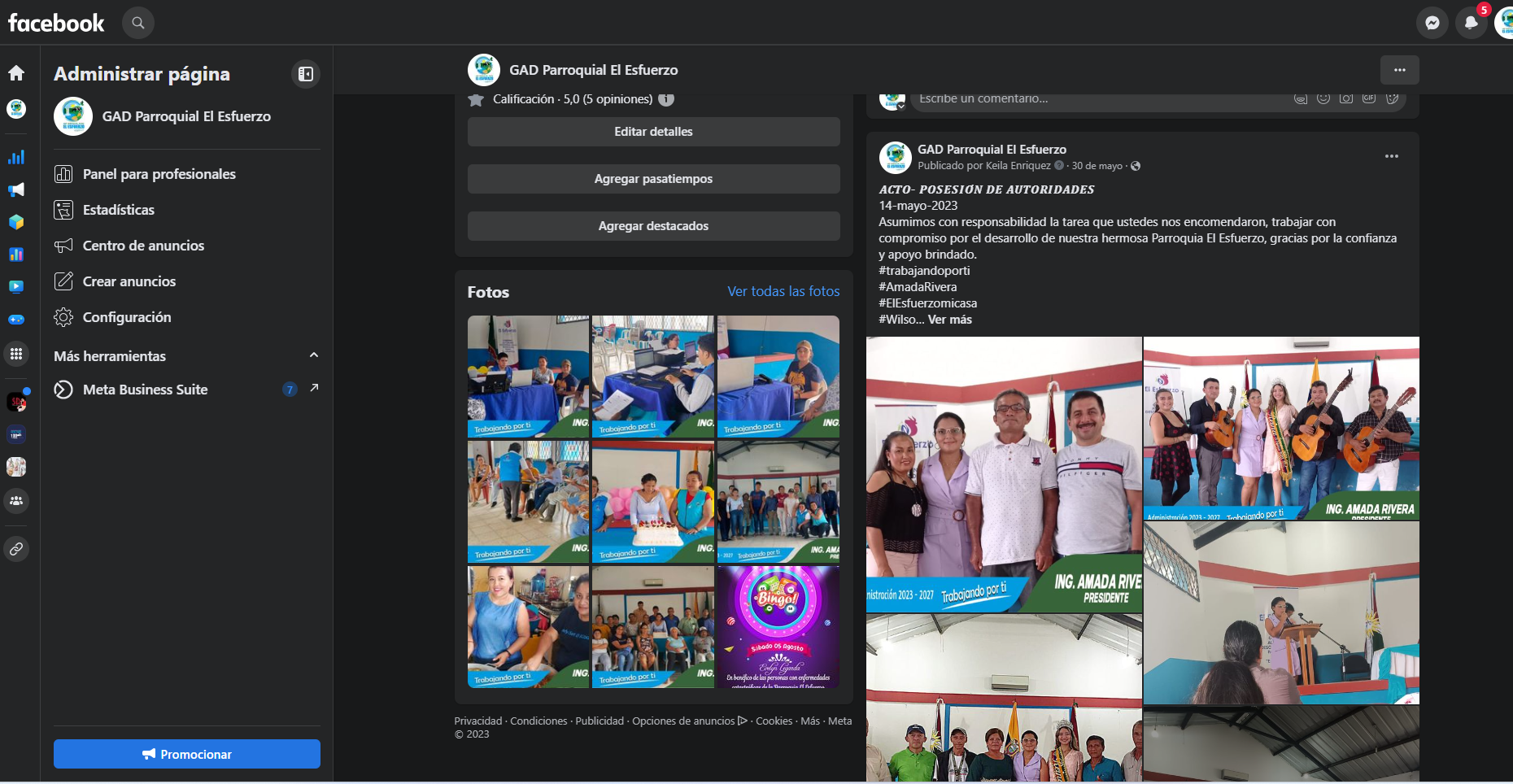Image resolution: width=1513 pixels, height=784 pixels.
Task: Open Ver todas las fotos link
Action: (x=783, y=291)
